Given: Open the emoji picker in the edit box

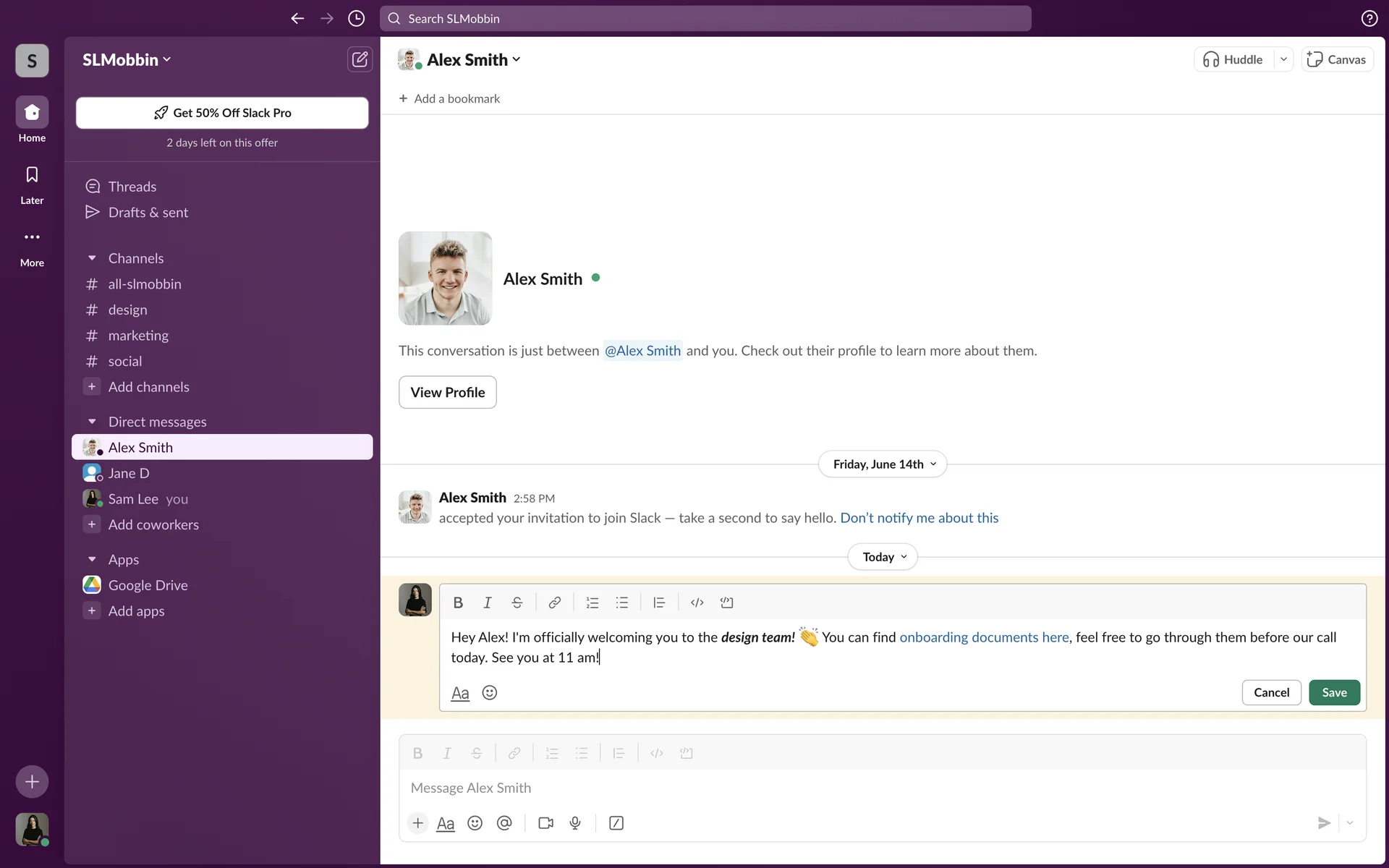Looking at the screenshot, I should pyautogui.click(x=490, y=693).
